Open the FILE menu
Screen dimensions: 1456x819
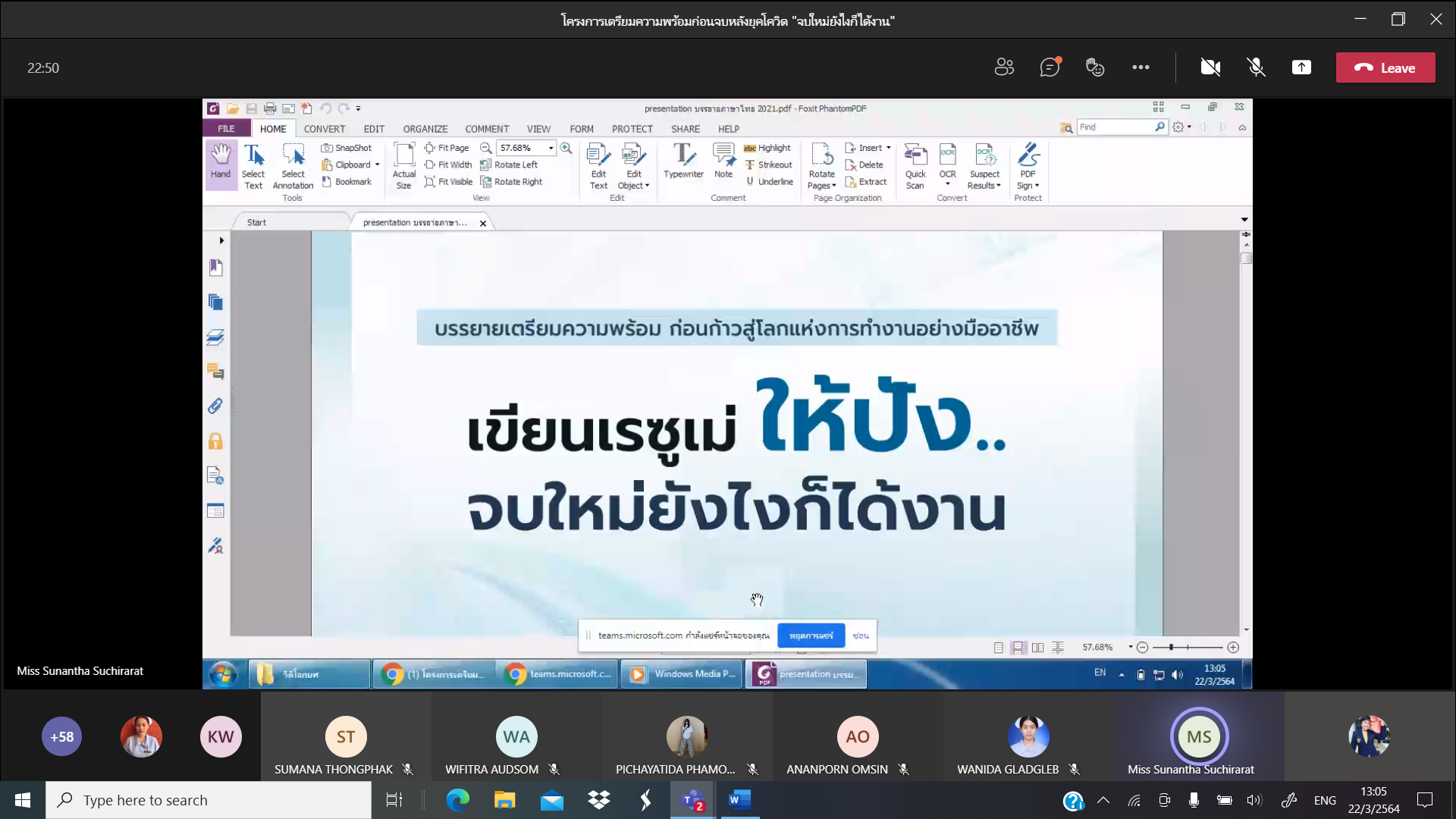226,129
